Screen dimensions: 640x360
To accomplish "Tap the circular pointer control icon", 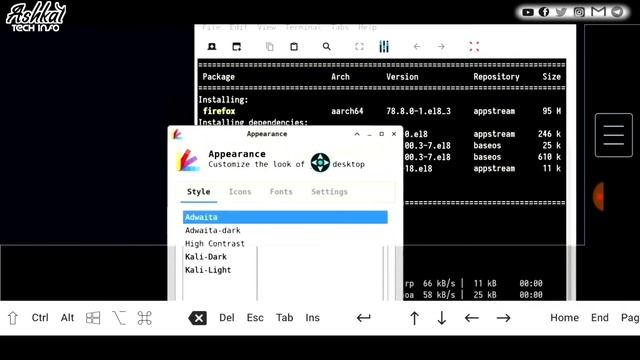I will [x=320, y=162].
